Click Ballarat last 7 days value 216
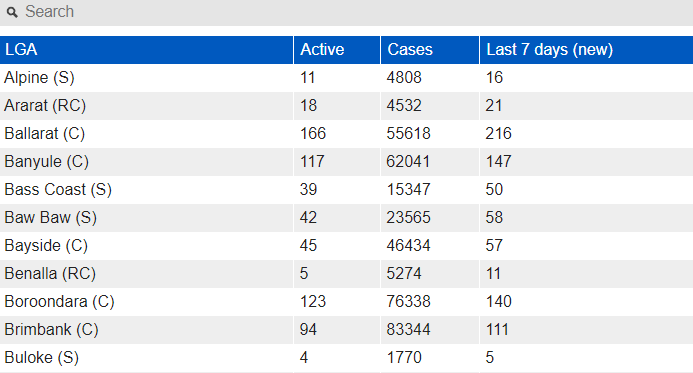Screen dimensions: 693x373 pos(499,133)
